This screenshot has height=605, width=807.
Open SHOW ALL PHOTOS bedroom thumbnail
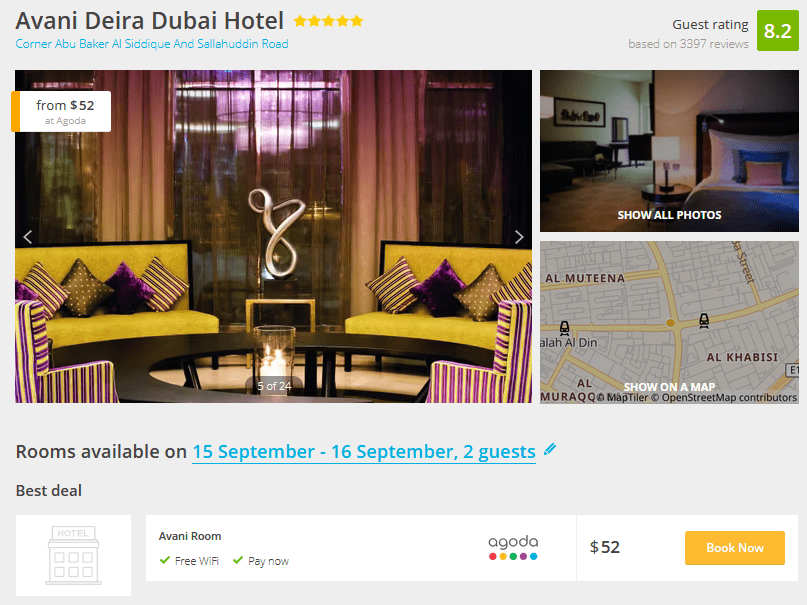click(669, 151)
